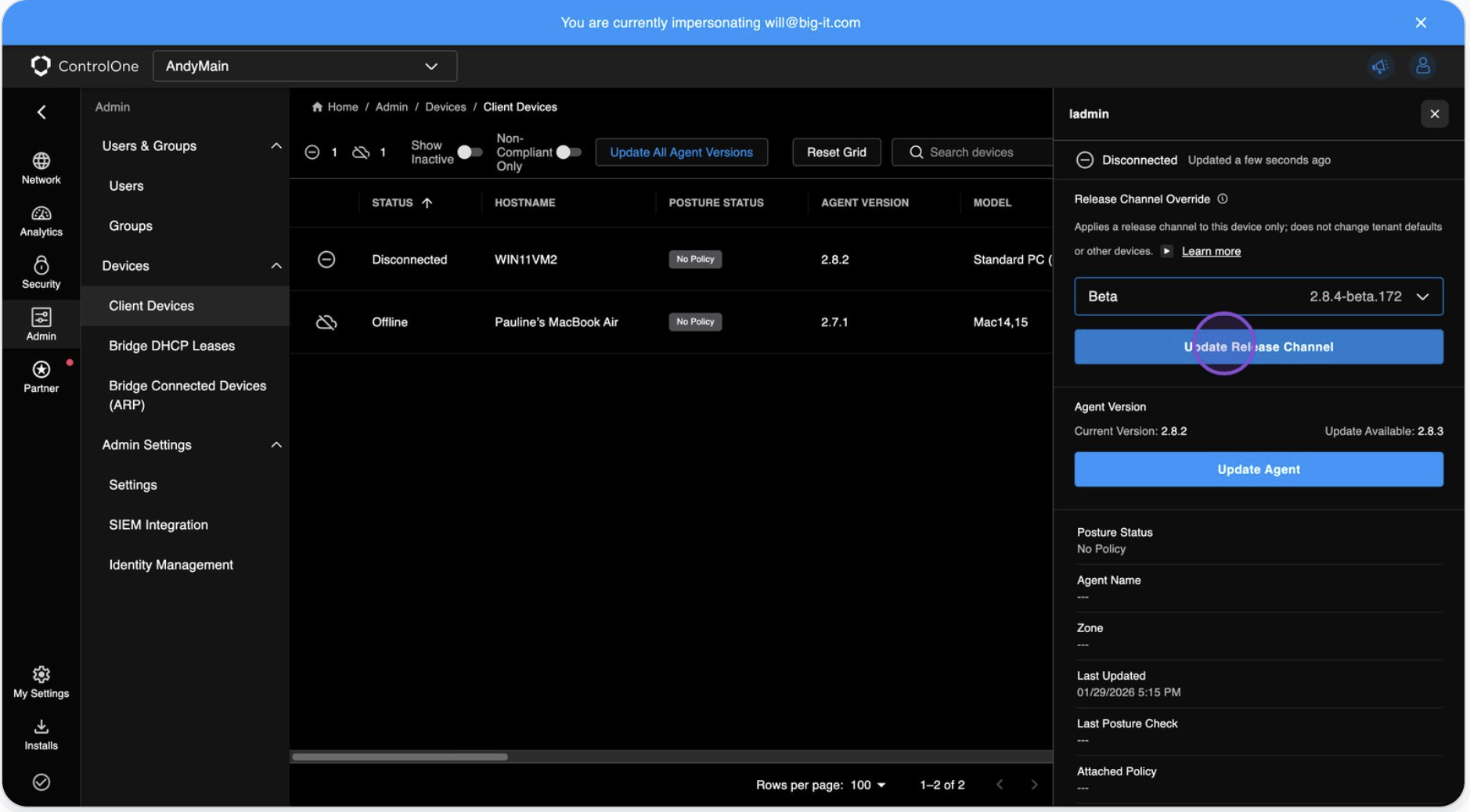1470x812 pixels.
Task: Open the AndyMain tenant dropdown
Action: 304,66
